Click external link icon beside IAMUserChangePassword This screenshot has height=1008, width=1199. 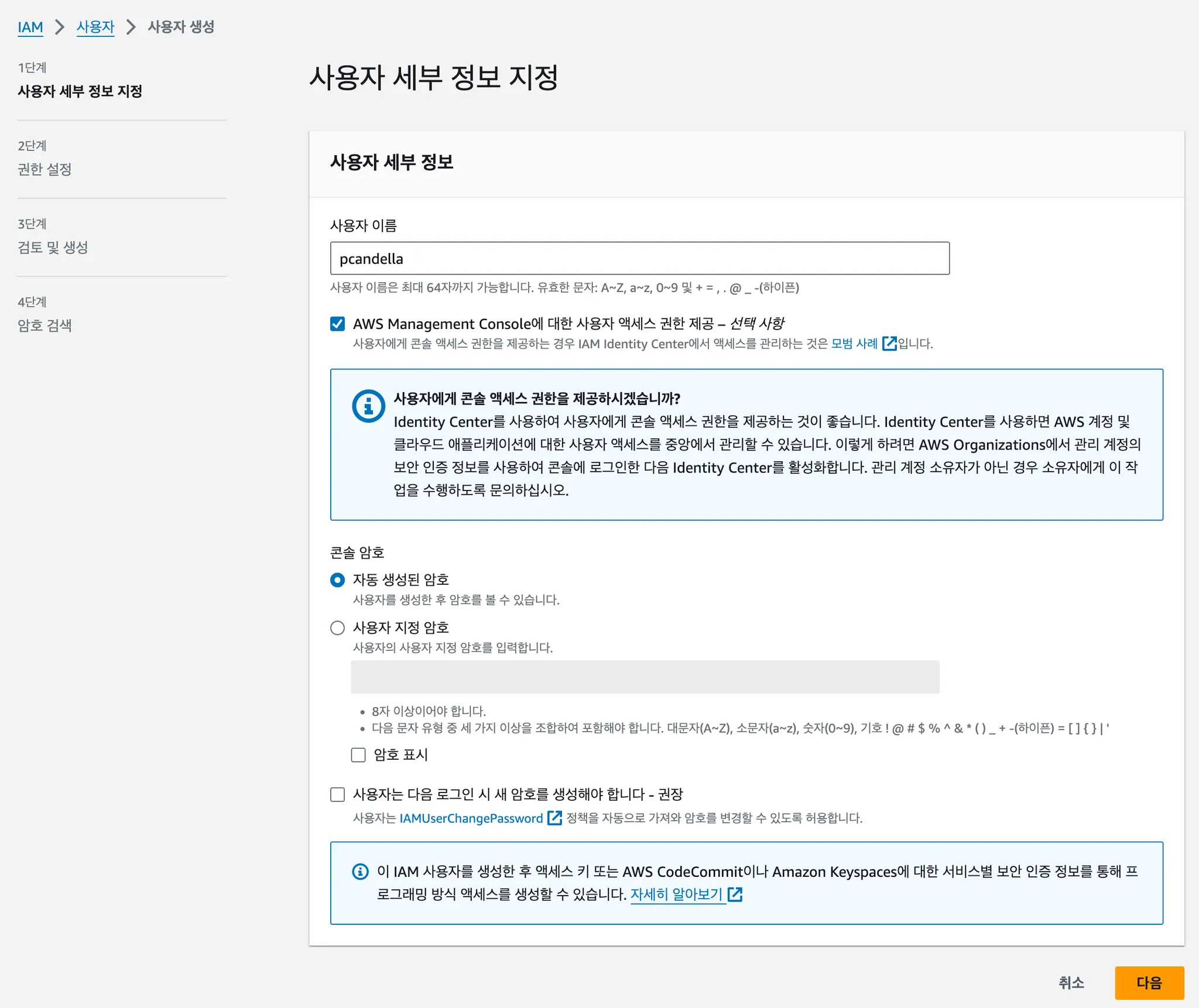(554, 818)
